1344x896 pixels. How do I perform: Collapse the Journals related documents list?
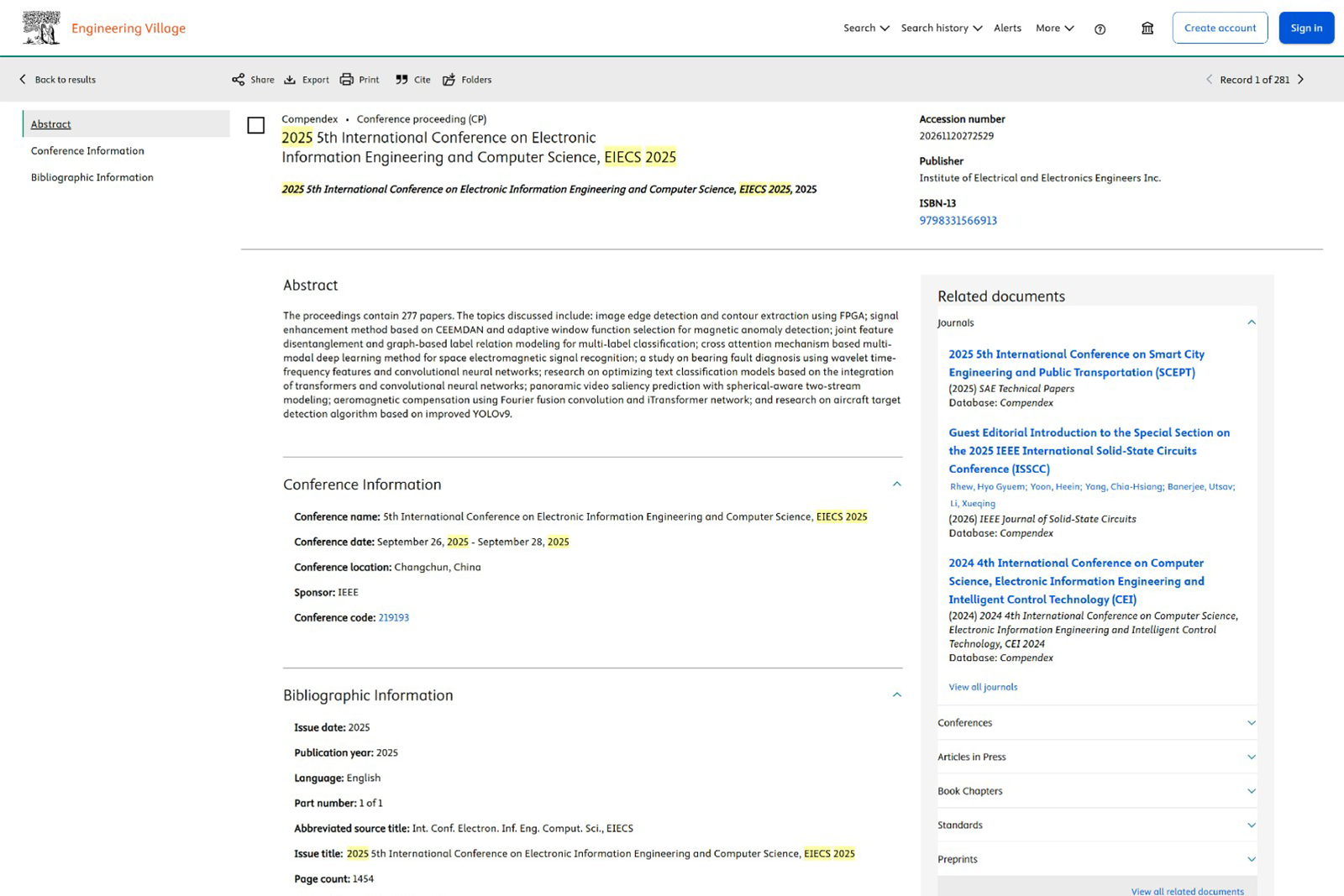tap(1252, 322)
